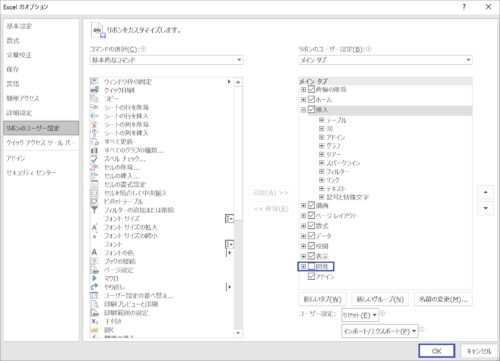Click the やり直し redo arrow icon
This screenshot has width=500, height=361.
click(x=95, y=287)
